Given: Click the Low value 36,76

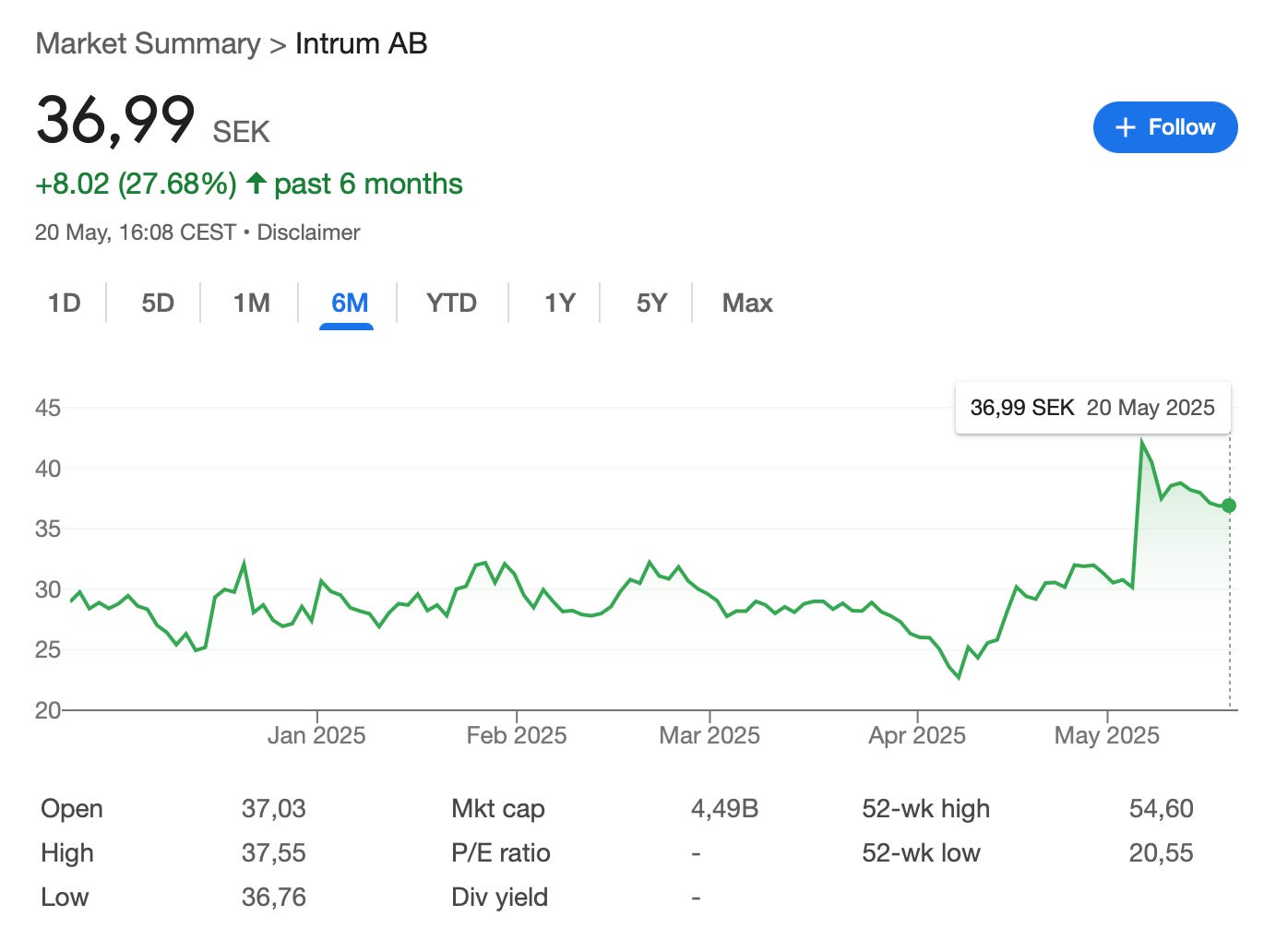Looking at the screenshot, I should 274,898.
